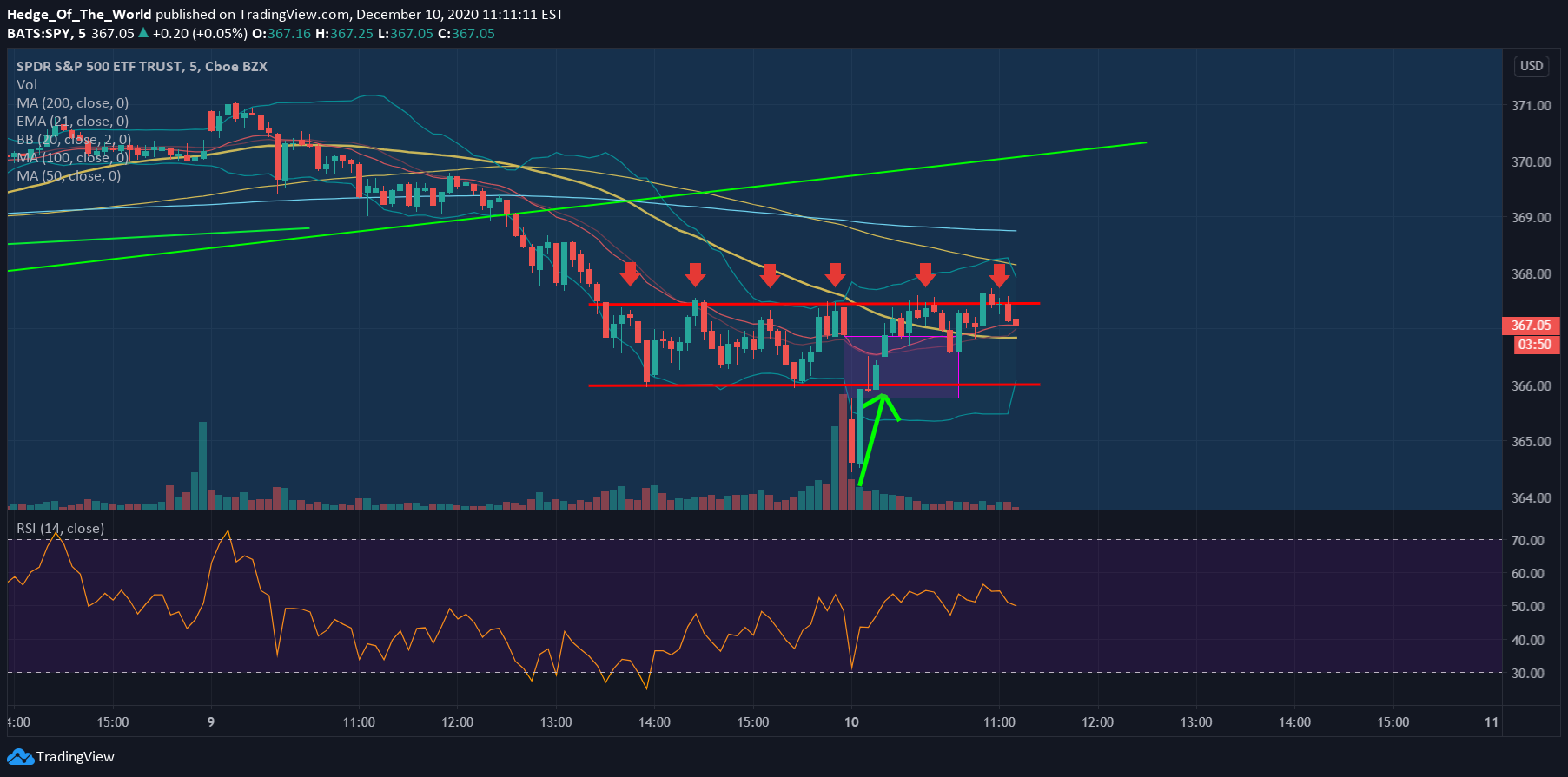Click the author name Hedge_Of_The_World

tap(79, 14)
